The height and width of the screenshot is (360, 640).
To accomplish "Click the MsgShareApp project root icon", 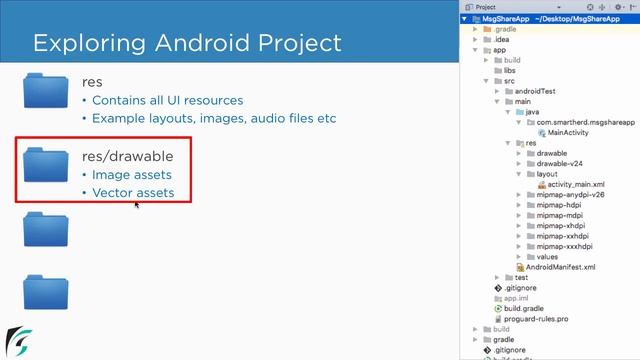I will coord(476,19).
